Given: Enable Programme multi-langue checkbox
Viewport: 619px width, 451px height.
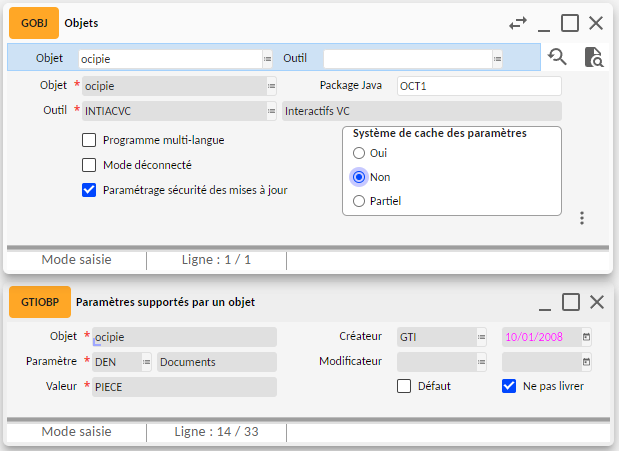Looking at the screenshot, I should [89, 140].
